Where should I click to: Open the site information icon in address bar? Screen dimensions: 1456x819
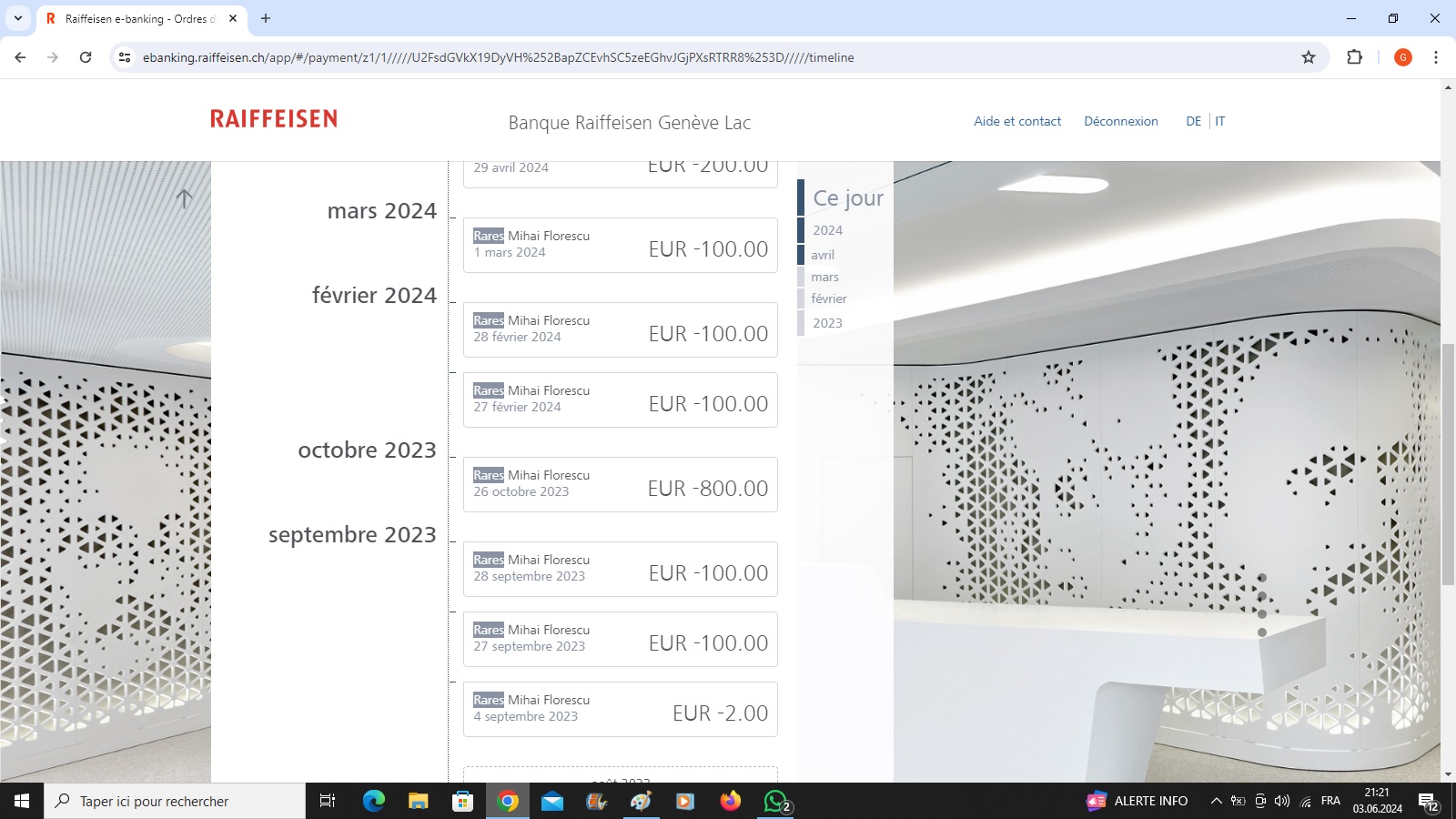point(126,57)
